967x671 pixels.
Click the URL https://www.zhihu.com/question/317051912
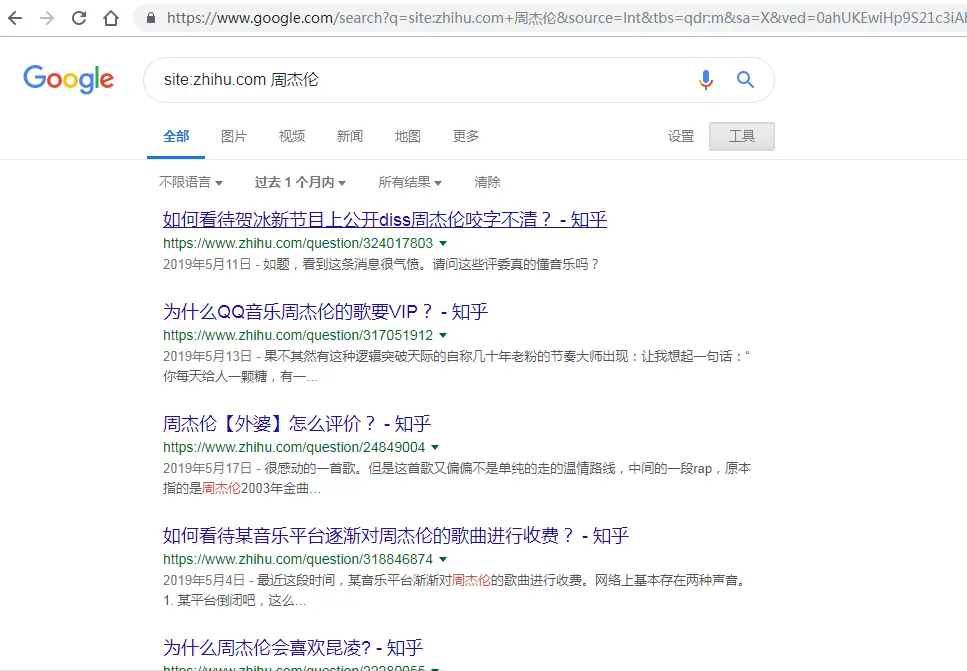pos(298,336)
